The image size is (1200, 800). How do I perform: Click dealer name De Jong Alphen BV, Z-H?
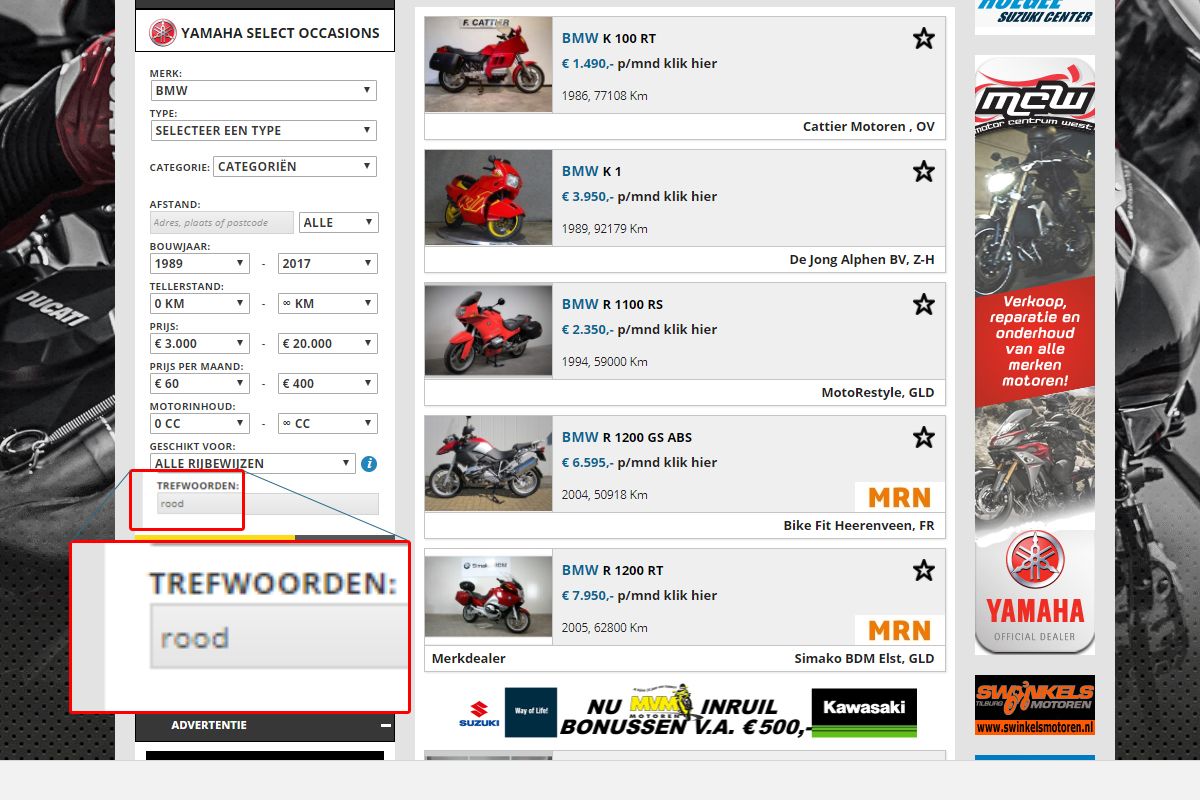(862, 260)
